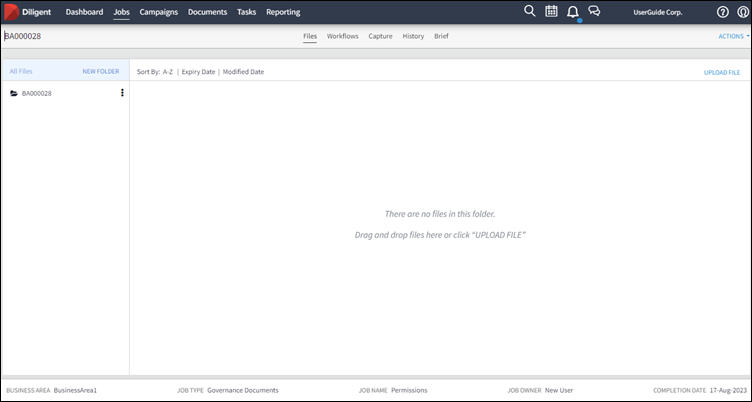Open the help question mark icon
The width and height of the screenshot is (752, 402).
coord(723,12)
